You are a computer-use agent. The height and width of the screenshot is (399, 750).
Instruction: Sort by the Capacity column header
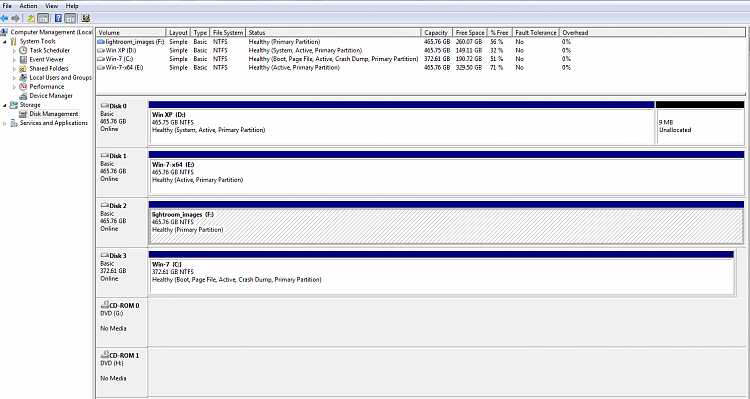click(436, 33)
